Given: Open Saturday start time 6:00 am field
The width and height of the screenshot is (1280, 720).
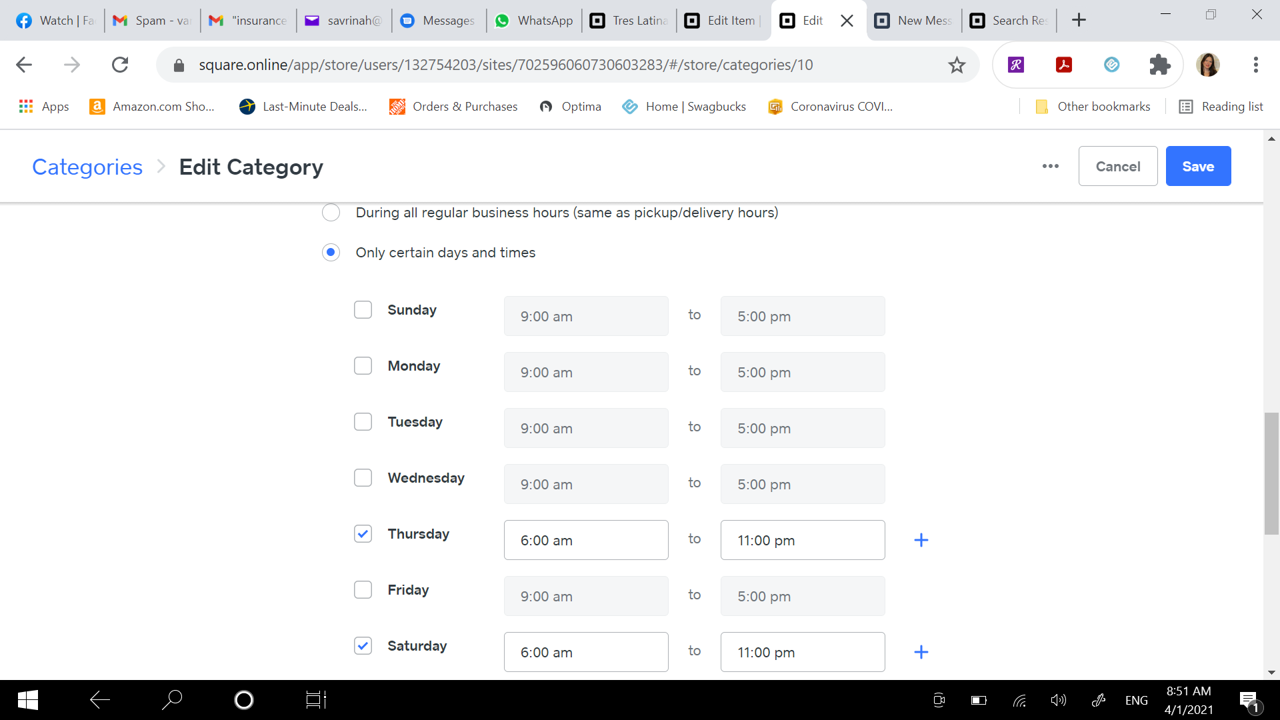Looking at the screenshot, I should click(x=586, y=652).
